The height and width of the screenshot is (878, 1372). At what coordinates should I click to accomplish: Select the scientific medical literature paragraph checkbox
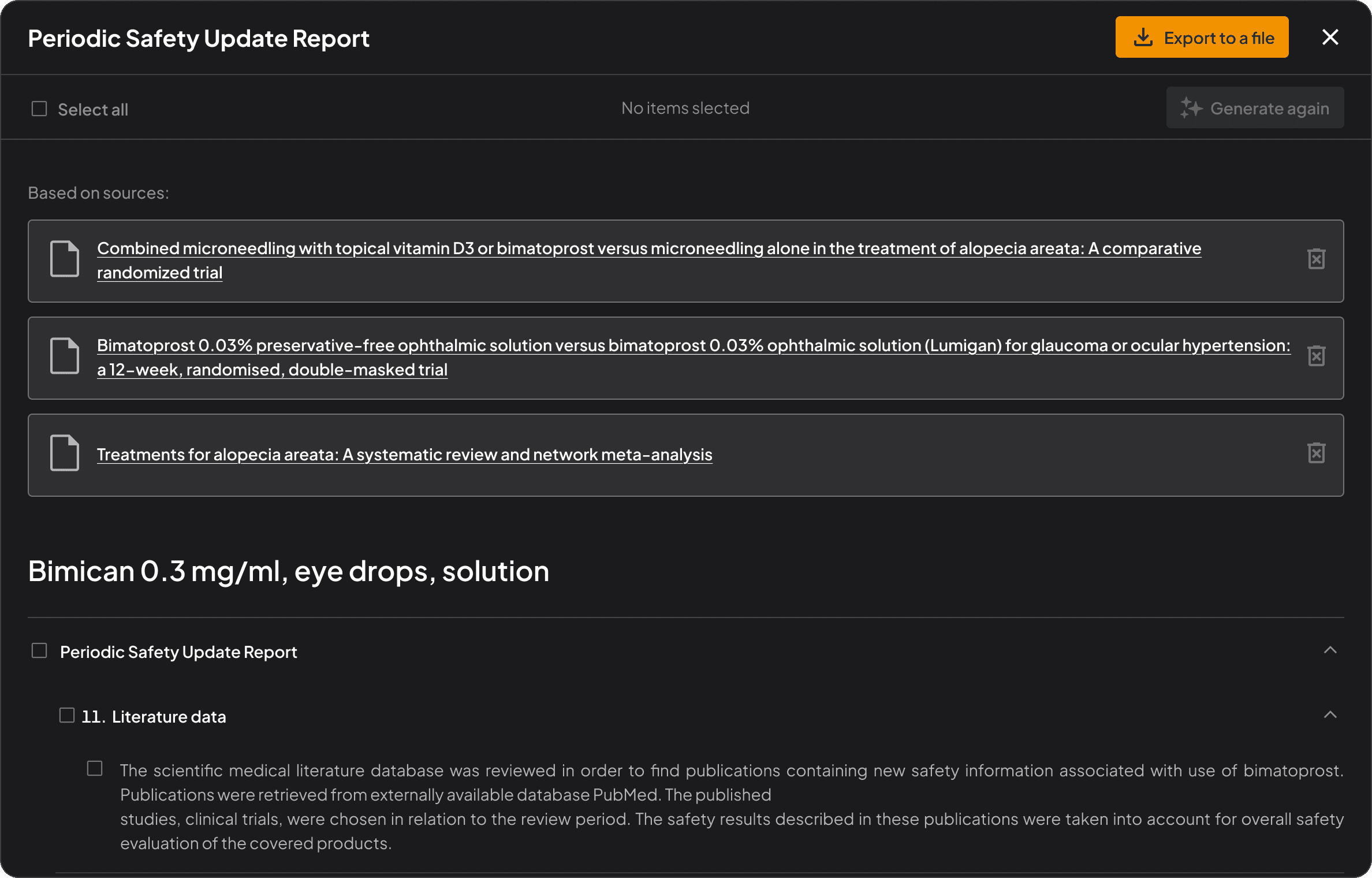95,769
